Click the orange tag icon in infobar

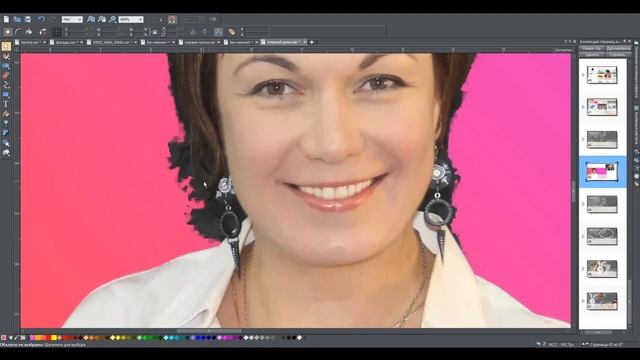(x=232, y=31)
